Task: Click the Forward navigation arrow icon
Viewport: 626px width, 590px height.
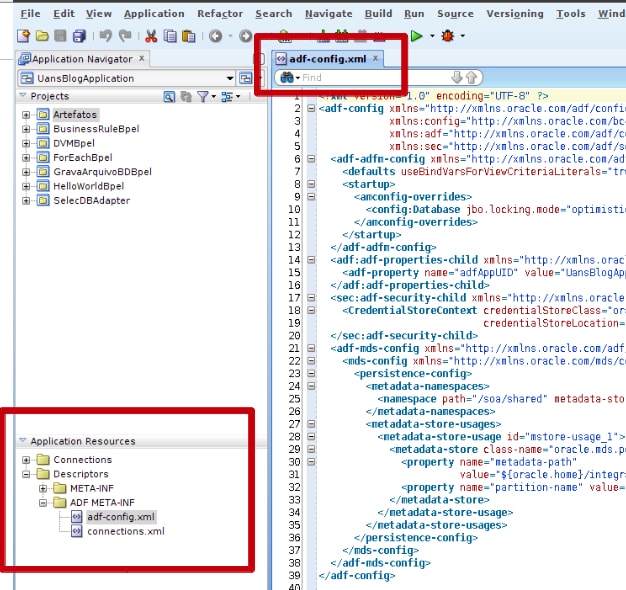Action: point(245,36)
